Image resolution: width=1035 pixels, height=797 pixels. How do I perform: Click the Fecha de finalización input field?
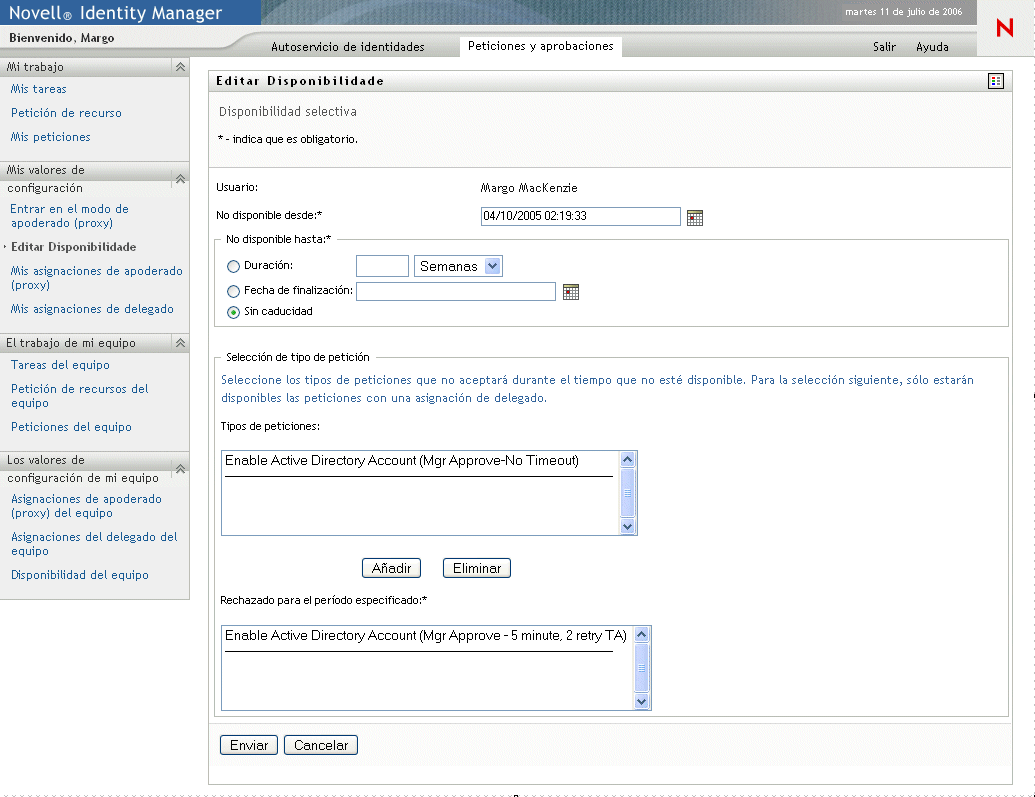[x=455, y=291]
